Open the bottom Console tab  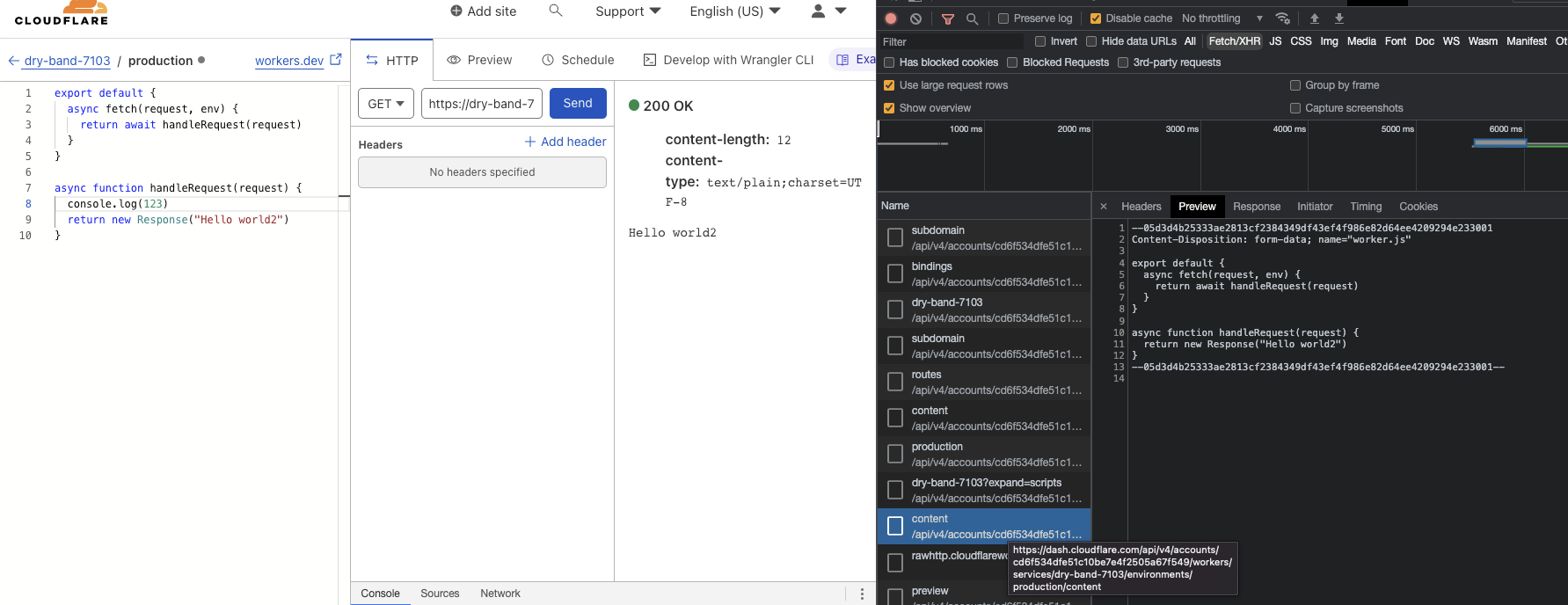click(x=380, y=594)
